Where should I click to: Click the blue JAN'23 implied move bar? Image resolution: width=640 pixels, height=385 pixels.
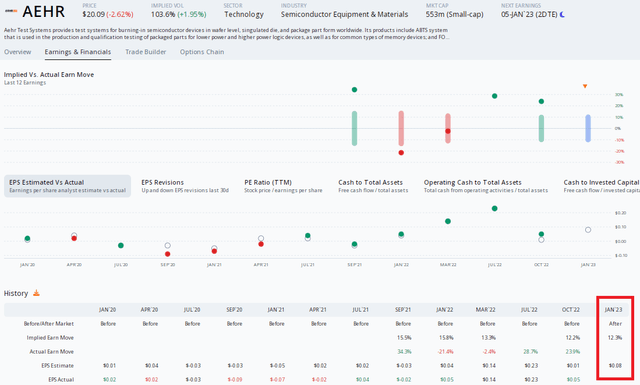tap(588, 128)
